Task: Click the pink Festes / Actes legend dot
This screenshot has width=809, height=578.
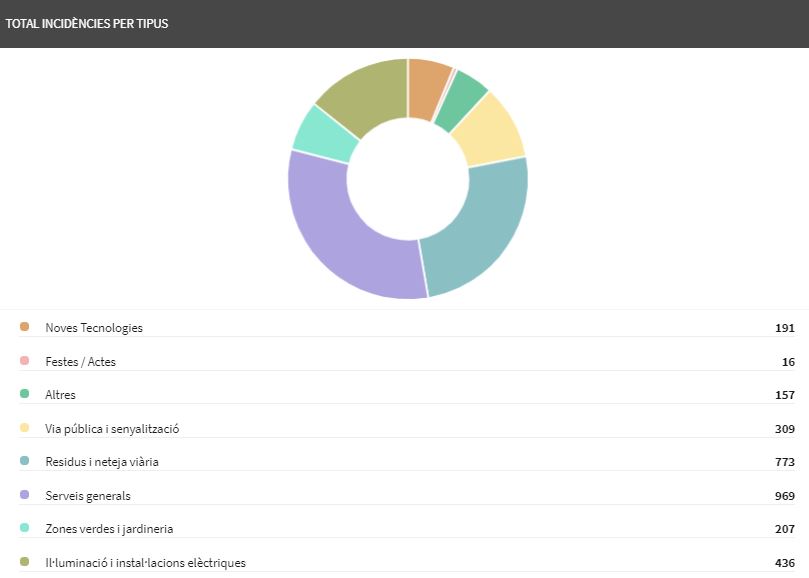Action: click(24, 360)
